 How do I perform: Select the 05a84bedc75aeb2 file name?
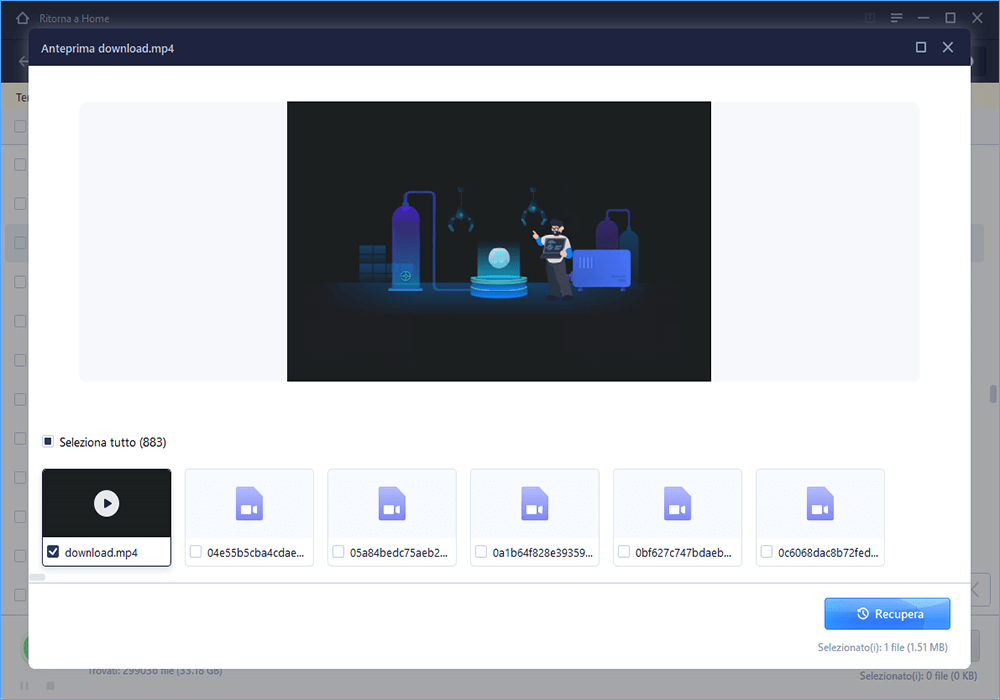399,553
